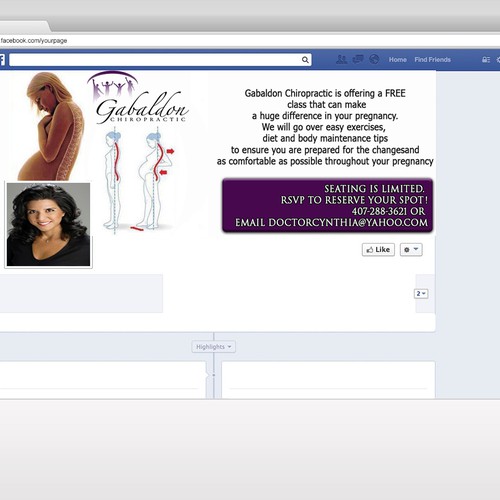
Task: Click the Like button
Action: (x=378, y=250)
